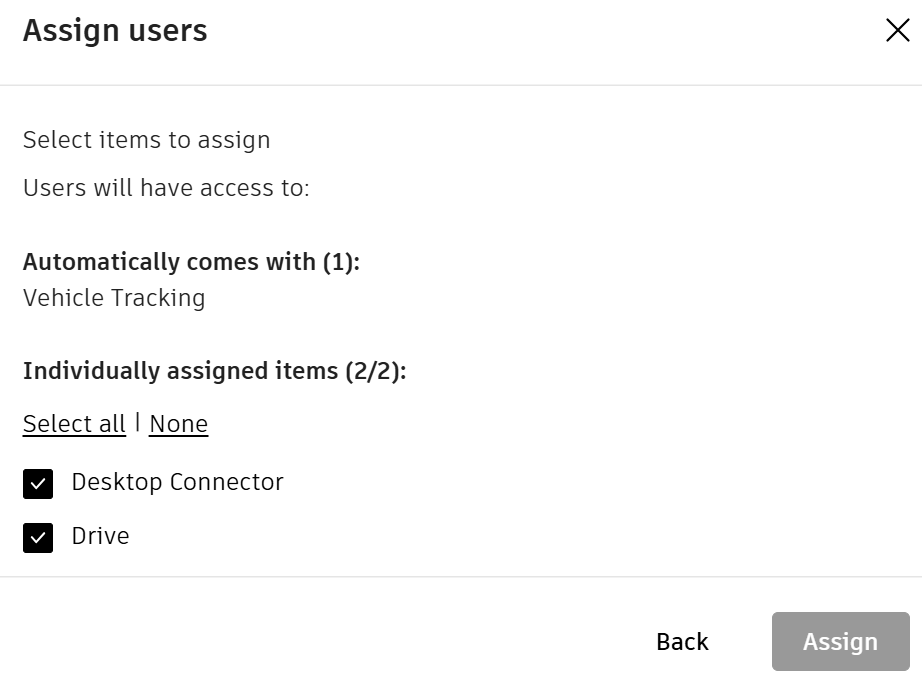Click the Desktop Connector label text
This screenshot has height=676, width=922.
177,482
